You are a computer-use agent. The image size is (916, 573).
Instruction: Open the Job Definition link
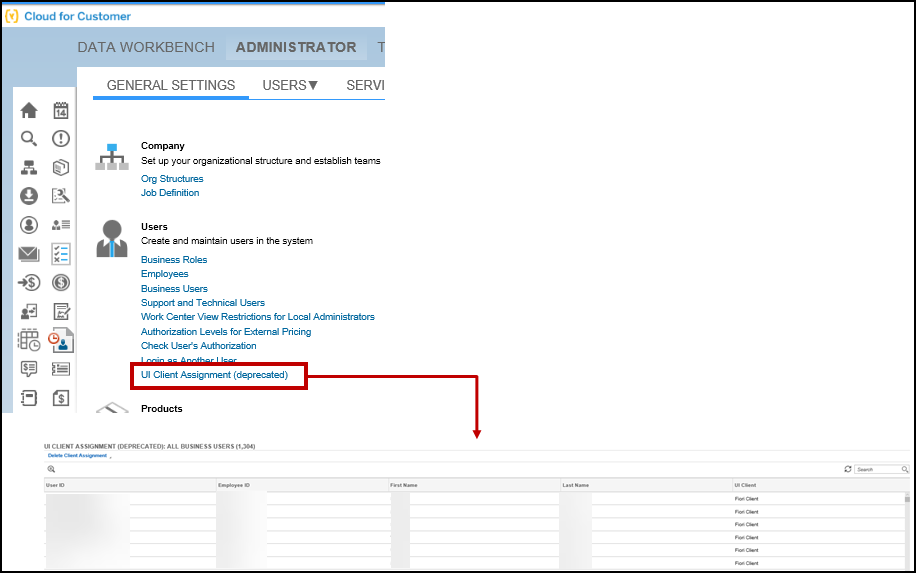point(169,193)
